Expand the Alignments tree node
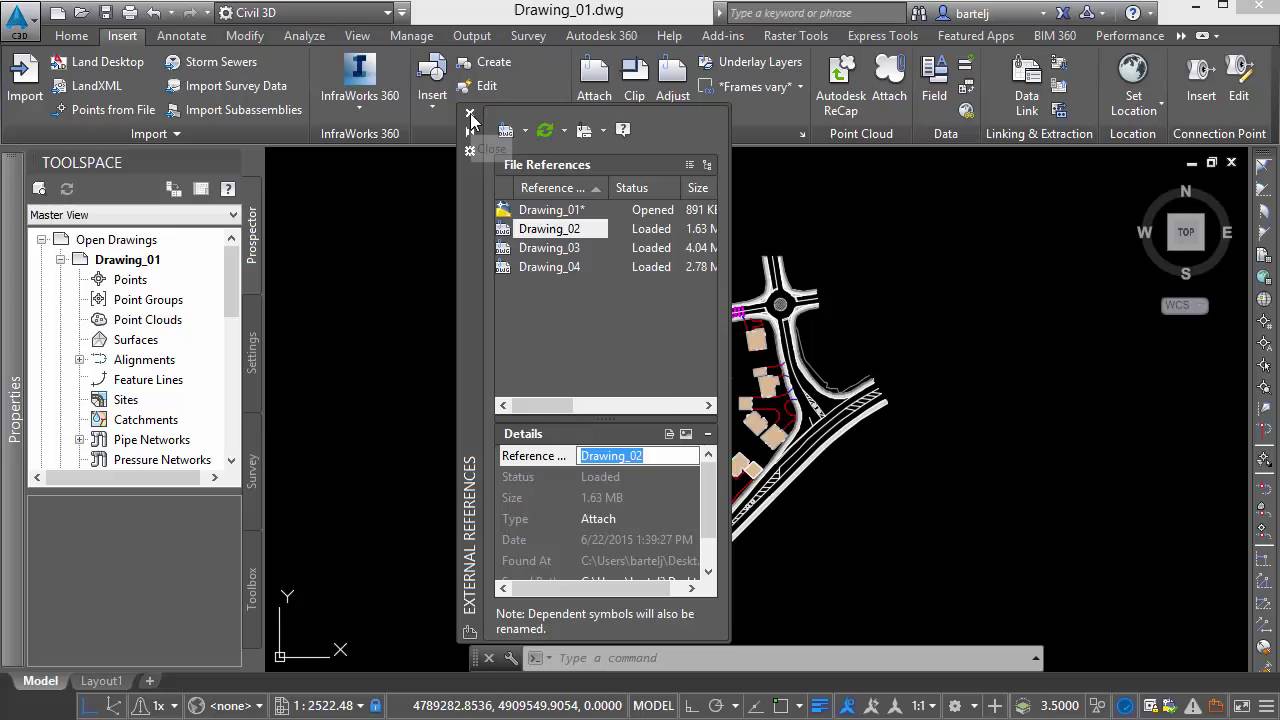This screenshot has width=1280, height=720. [79, 359]
